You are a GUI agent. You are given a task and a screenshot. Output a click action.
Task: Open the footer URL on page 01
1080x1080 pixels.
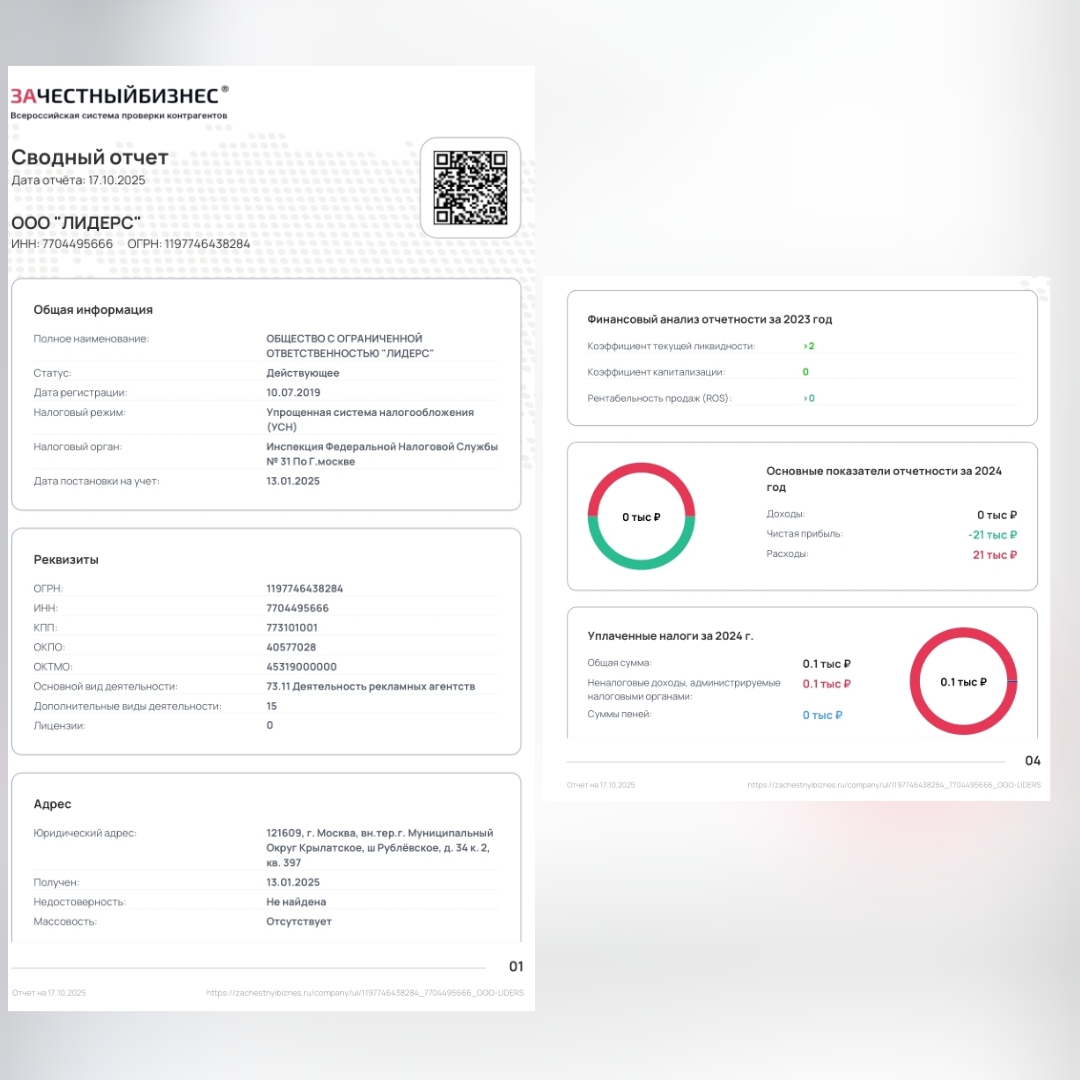[x=364, y=993]
